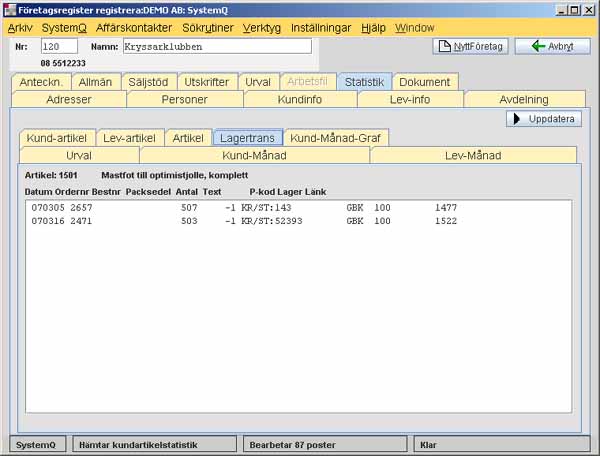Screen dimensions: 600x456
Task: Open the Affärskontakter menu
Action: [134, 28]
